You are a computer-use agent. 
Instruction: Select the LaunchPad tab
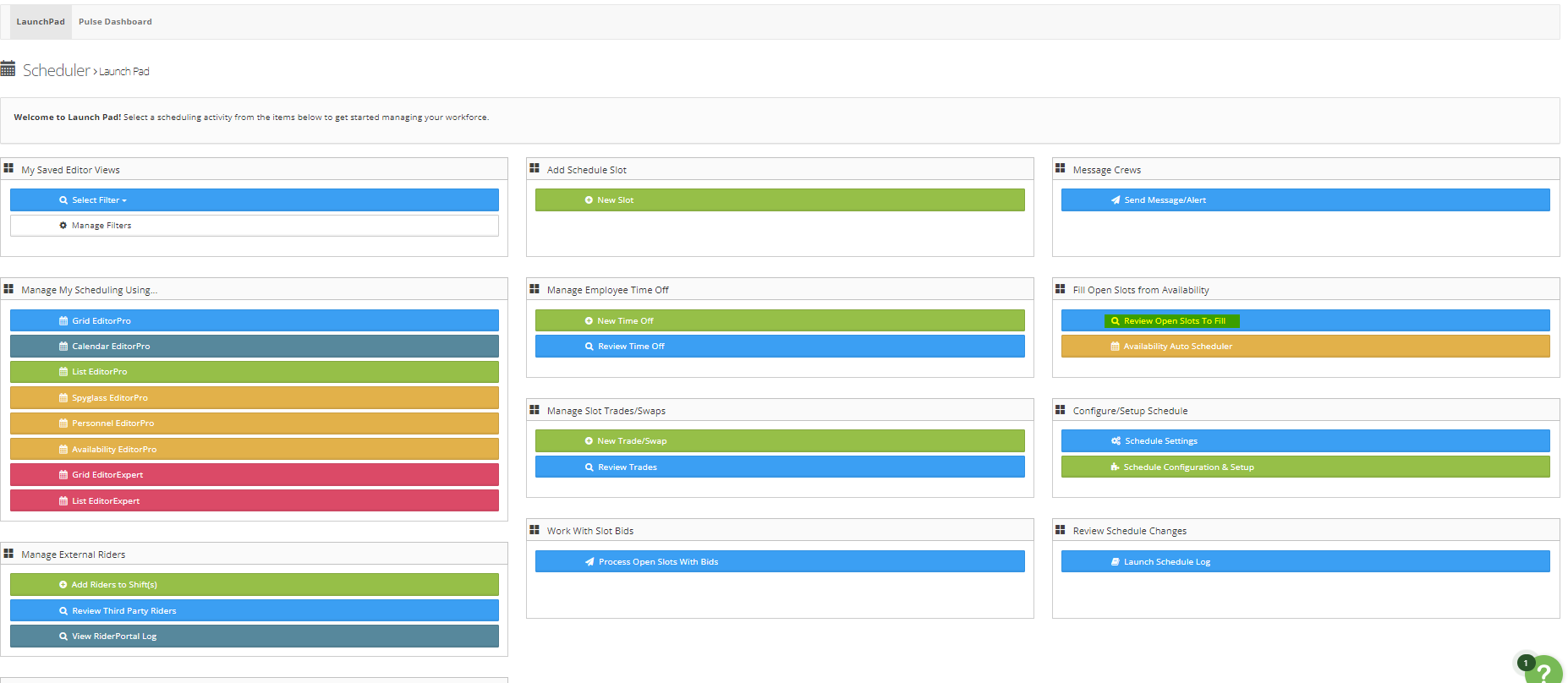[x=41, y=22]
